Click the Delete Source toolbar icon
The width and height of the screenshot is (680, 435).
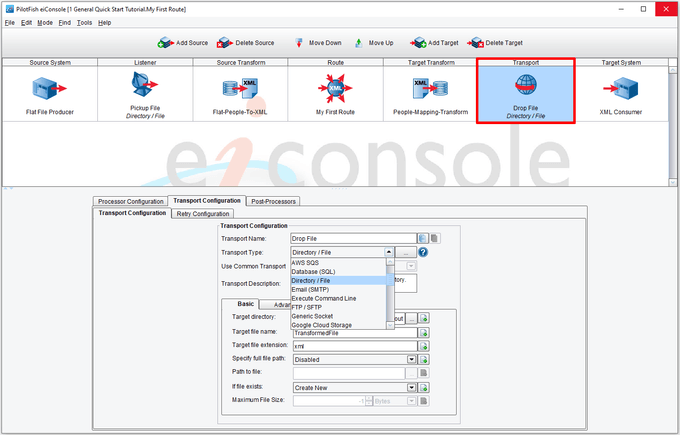(225, 43)
